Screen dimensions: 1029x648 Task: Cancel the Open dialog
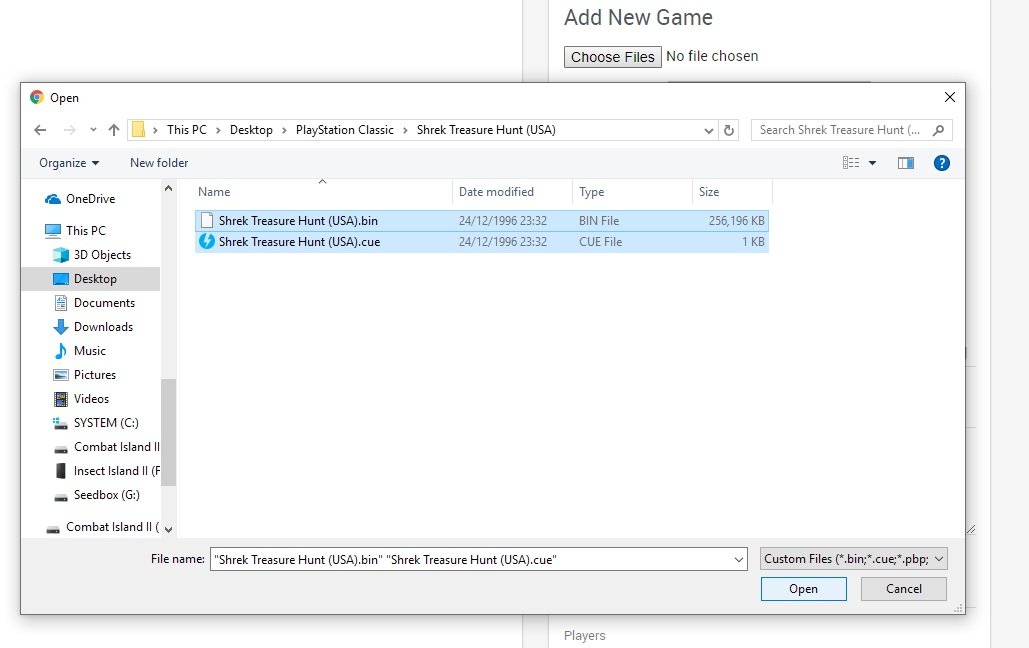[x=904, y=589]
